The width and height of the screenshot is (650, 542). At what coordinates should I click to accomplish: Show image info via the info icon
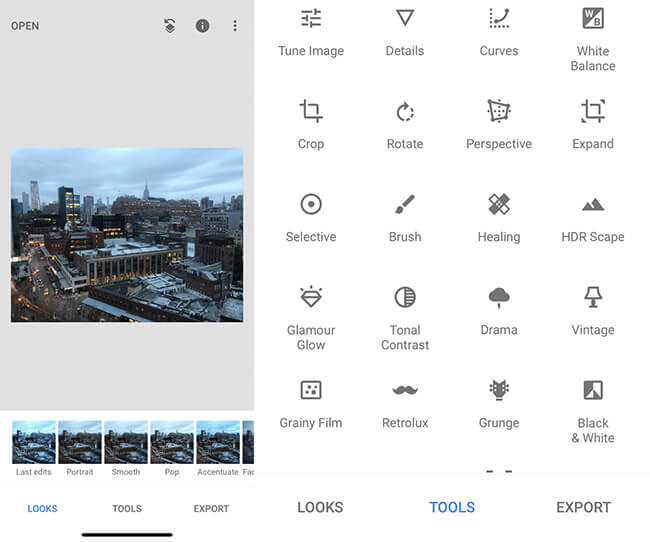(x=202, y=26)
